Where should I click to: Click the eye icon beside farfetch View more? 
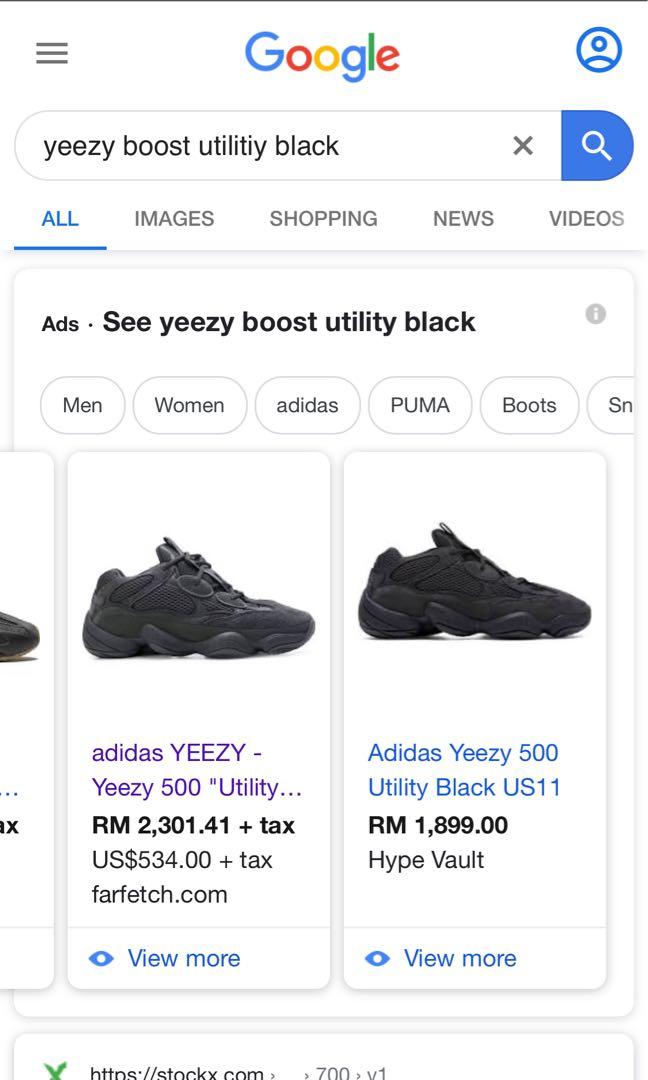(101, 958)
